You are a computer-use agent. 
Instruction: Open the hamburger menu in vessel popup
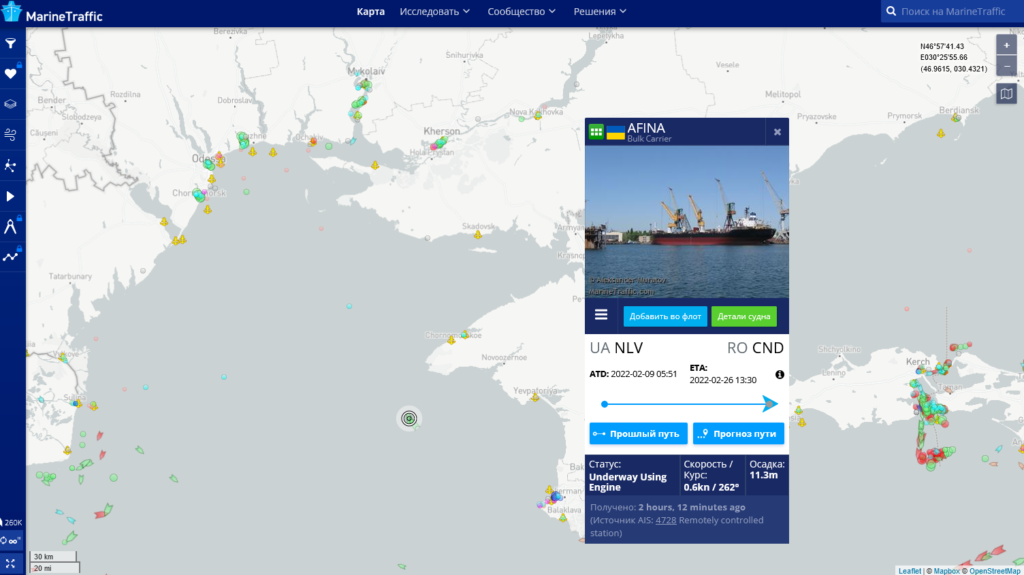point(601,315)
